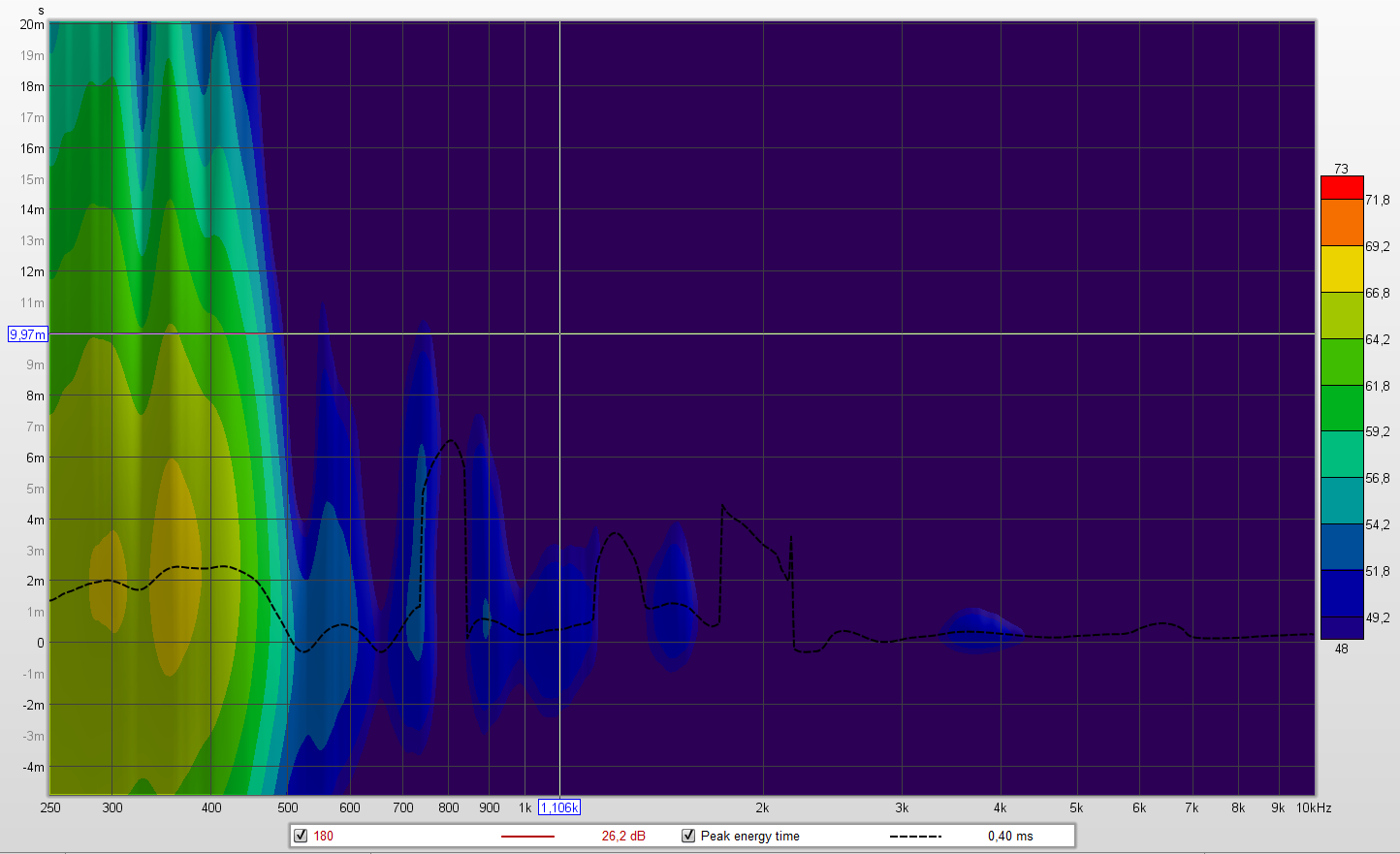Click the 6m time axis label

pyautogui.click(x=35, y=458)
